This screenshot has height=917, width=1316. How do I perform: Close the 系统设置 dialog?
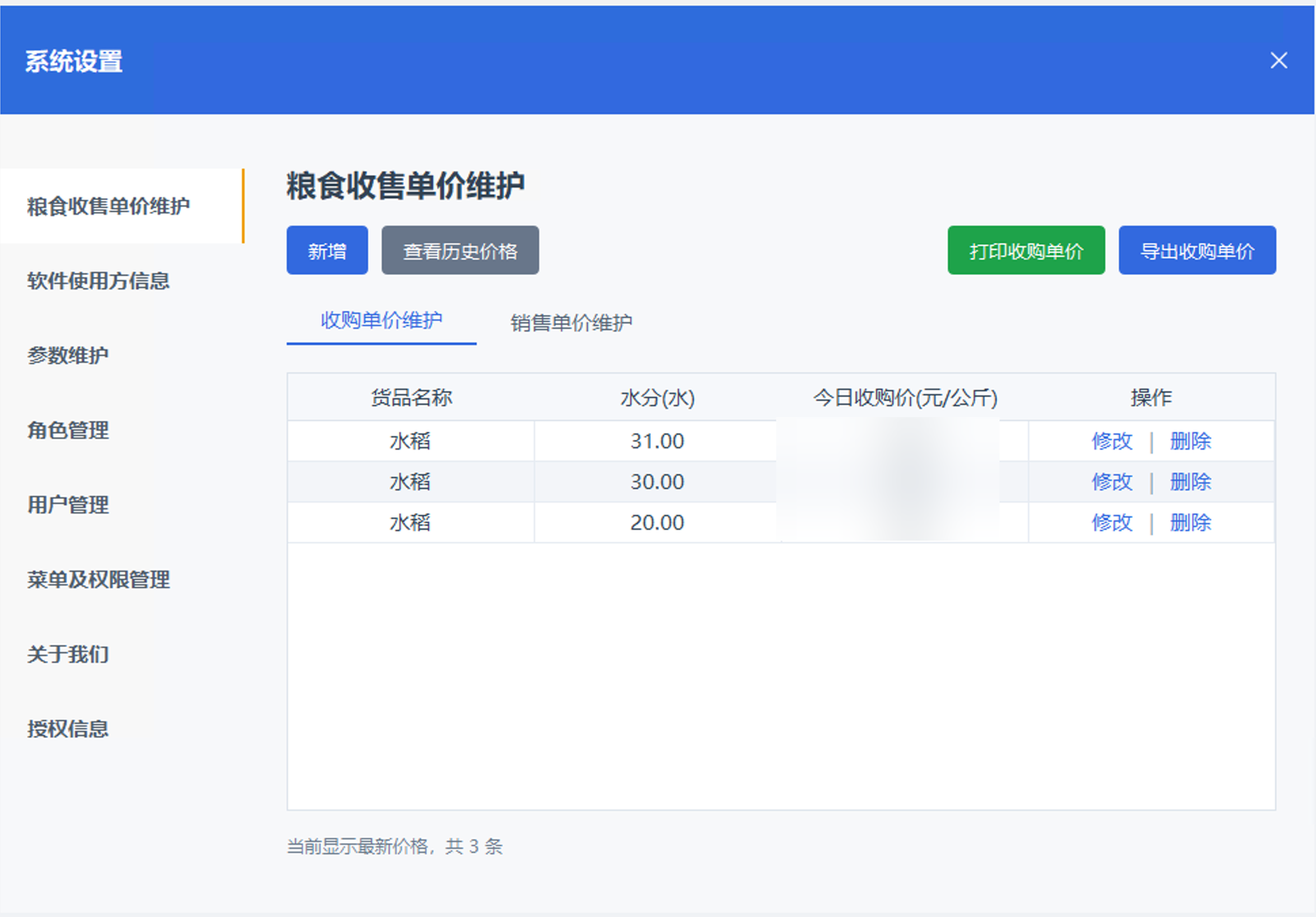(1278, 60)
